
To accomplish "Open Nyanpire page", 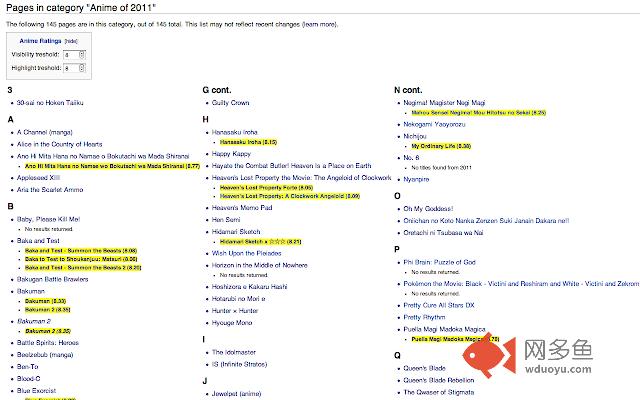I will (x=416, y=179).
